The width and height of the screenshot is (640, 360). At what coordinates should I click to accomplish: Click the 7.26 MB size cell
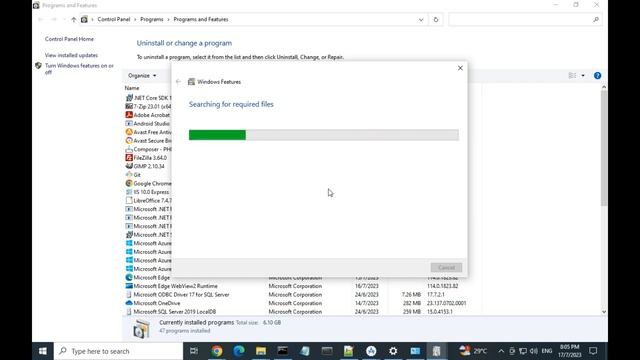[411, 295]
